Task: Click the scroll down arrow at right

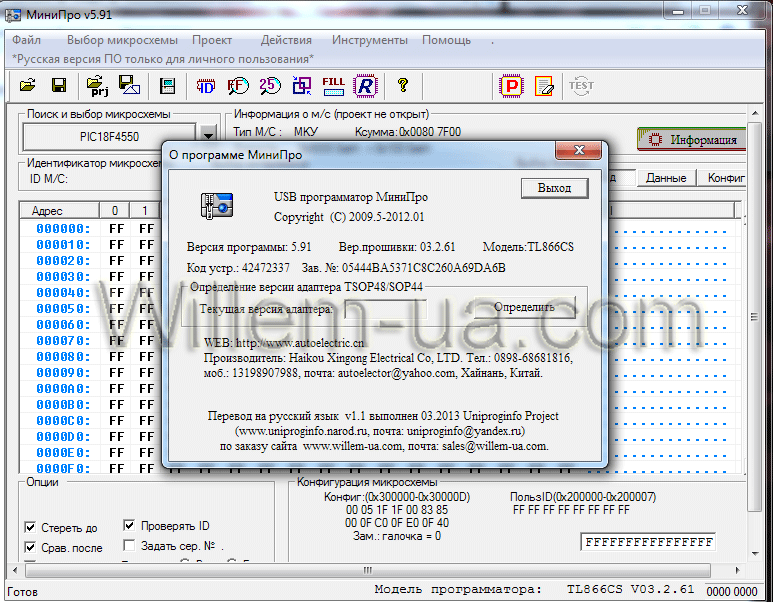Action: 755,553
